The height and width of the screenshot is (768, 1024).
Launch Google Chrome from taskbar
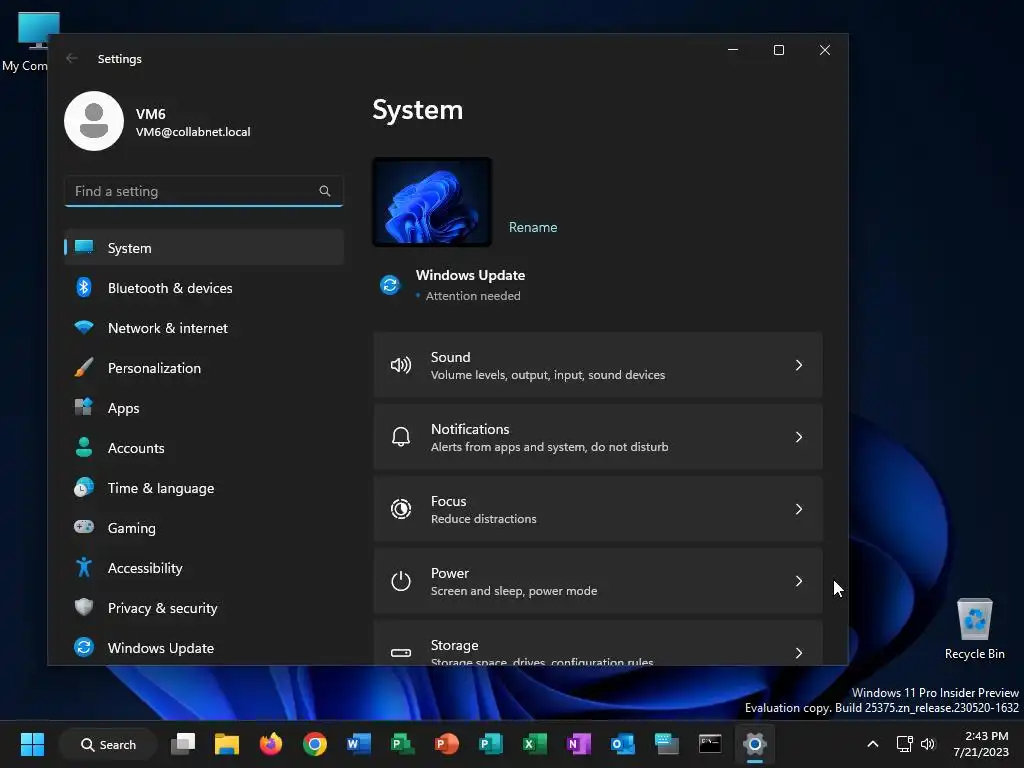tap(315, 744)
